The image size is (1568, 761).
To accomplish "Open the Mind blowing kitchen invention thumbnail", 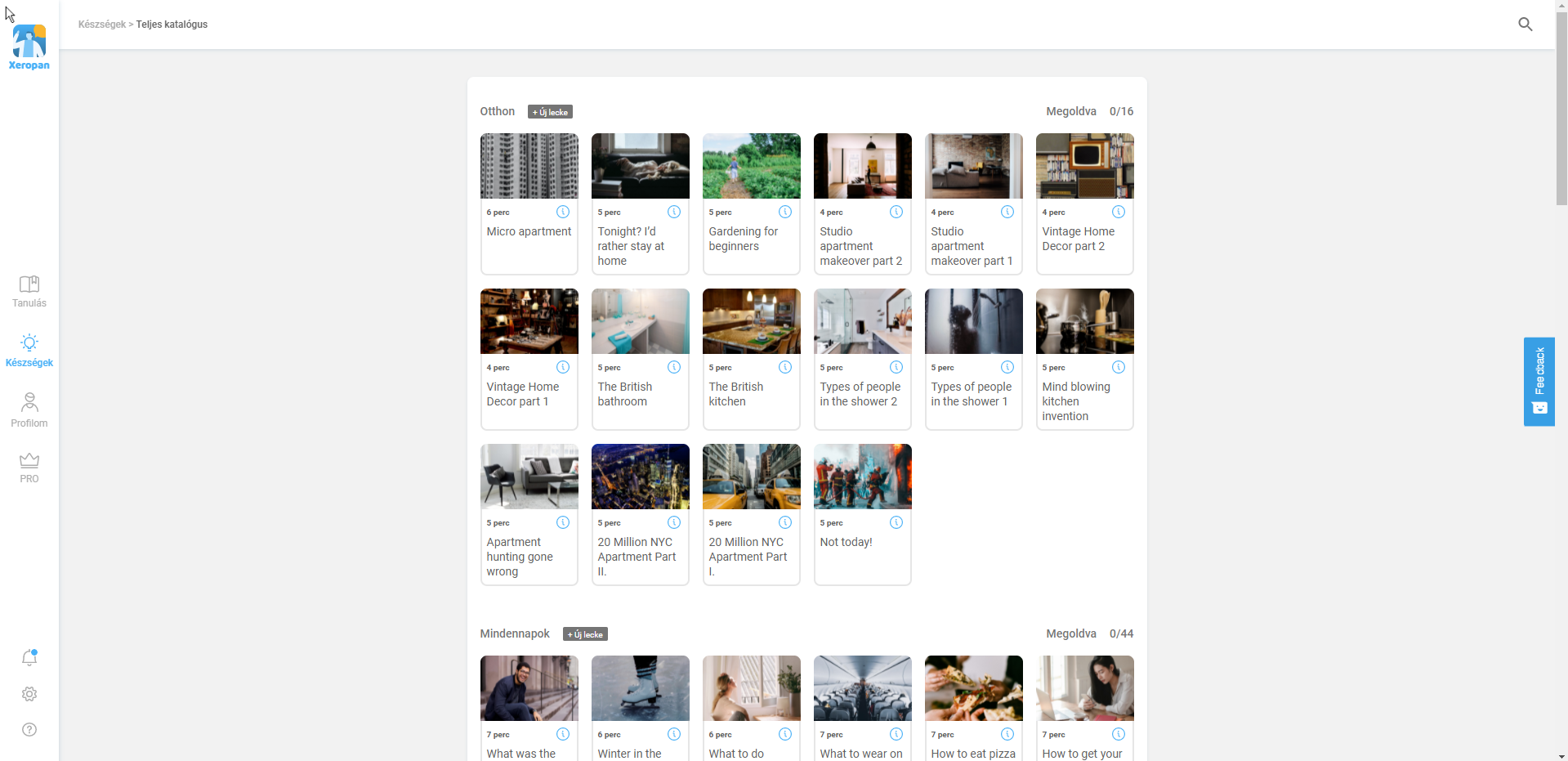I will pyautogui.click(x=1085, y=321).
